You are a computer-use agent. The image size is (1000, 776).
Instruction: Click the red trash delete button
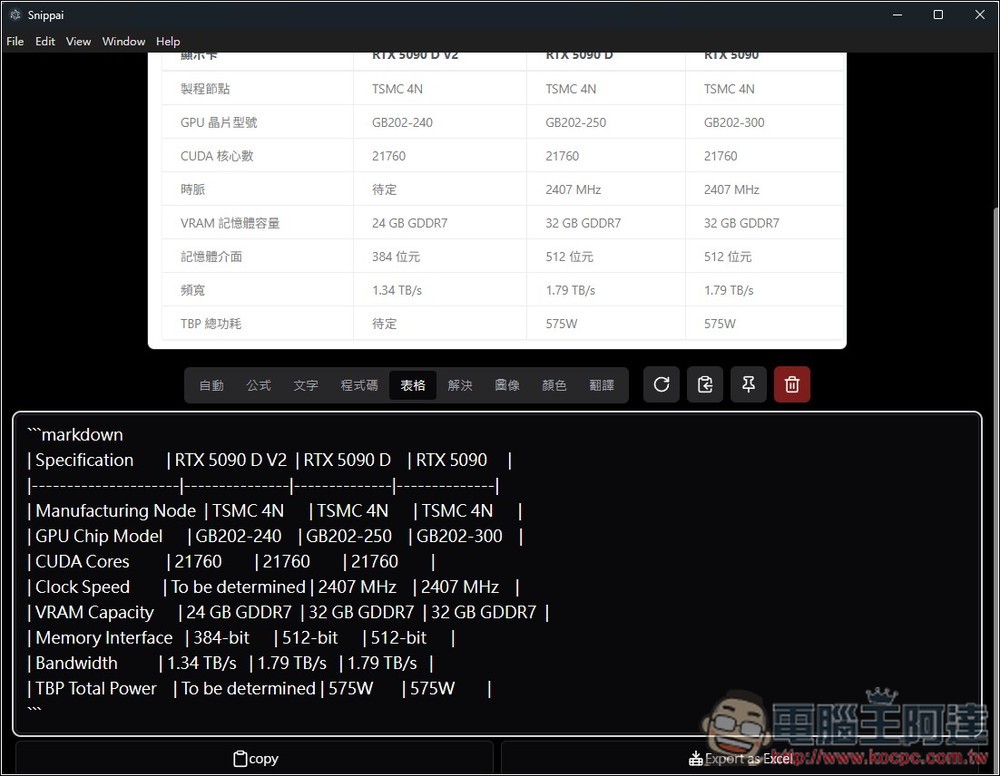coord(792,384)
